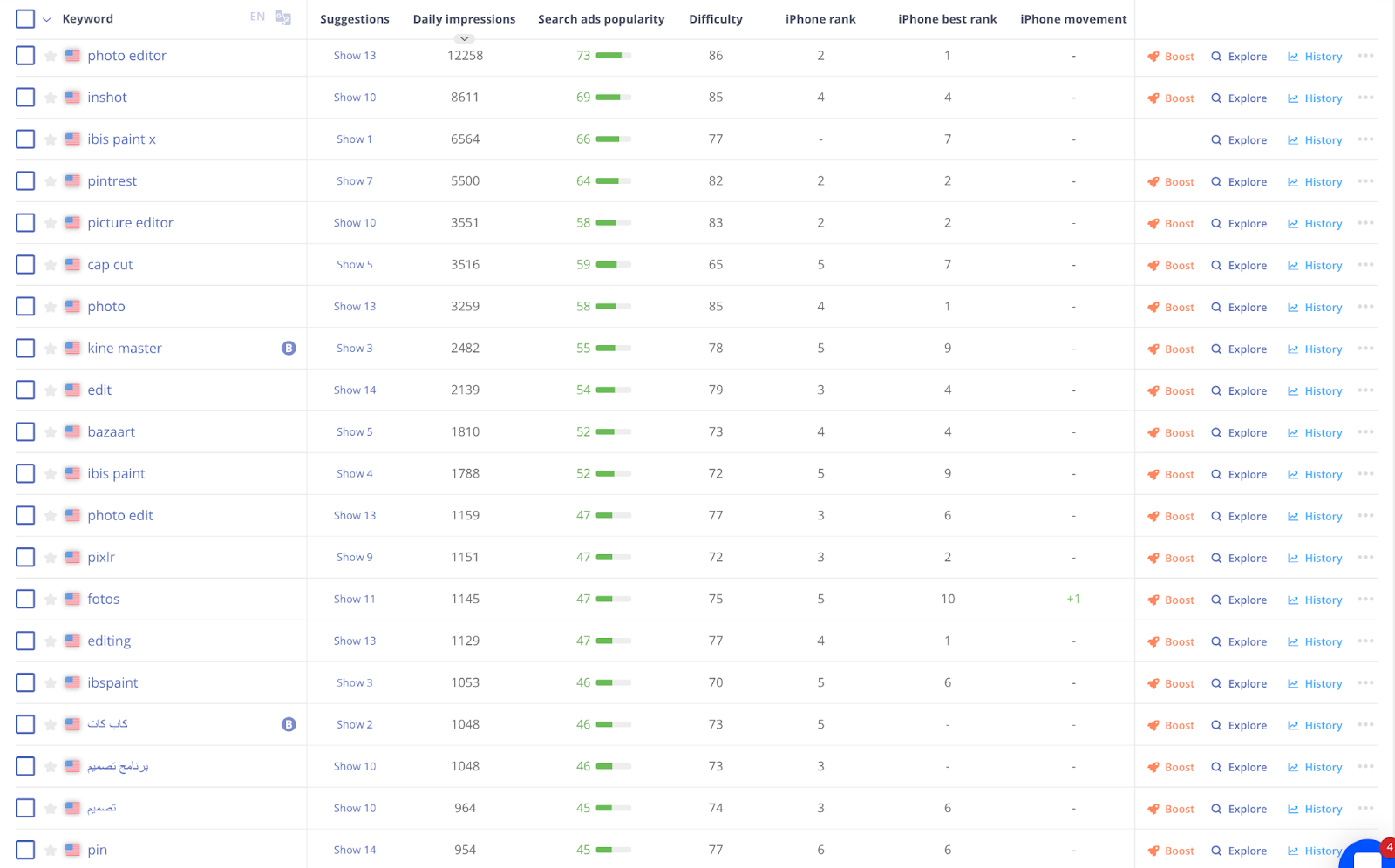The image size is (1395, 868).
Task: Star the 'photo editor' keyword
Action: coord(51,56)
